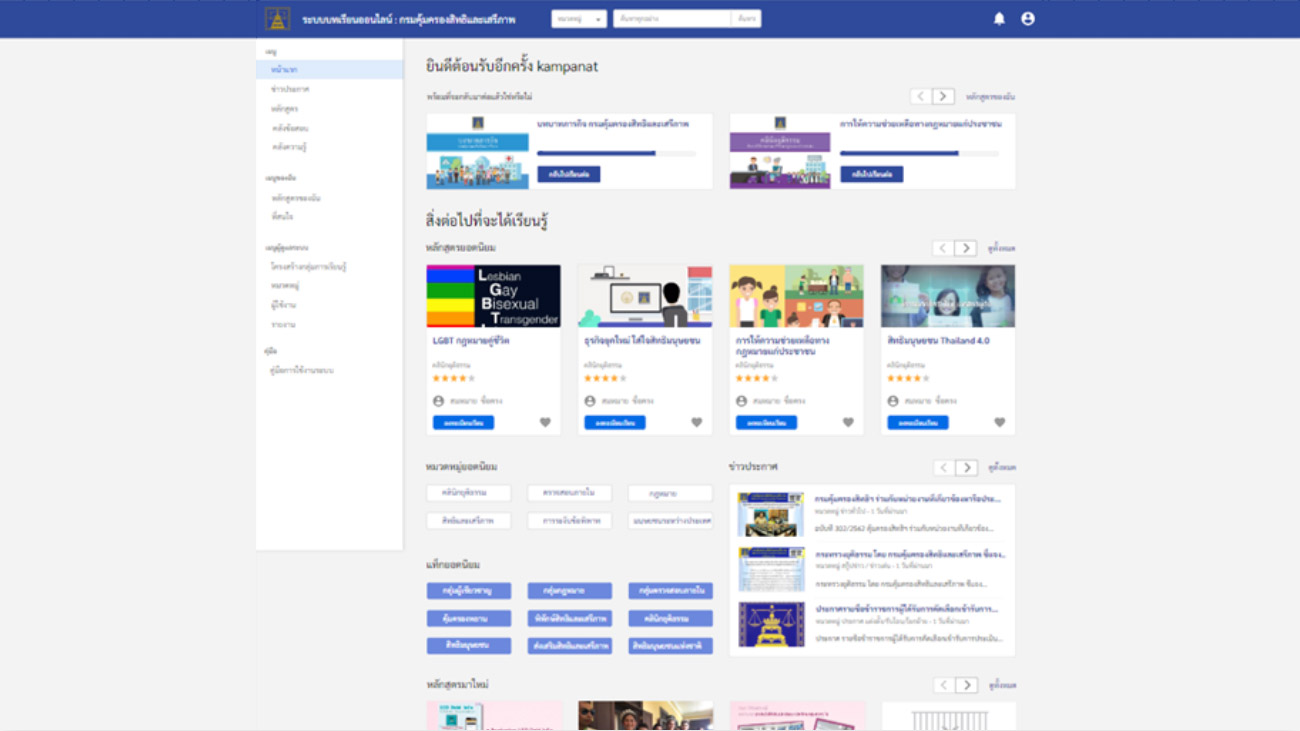
Task: Click the user account profile icon
Action: 1027,19
